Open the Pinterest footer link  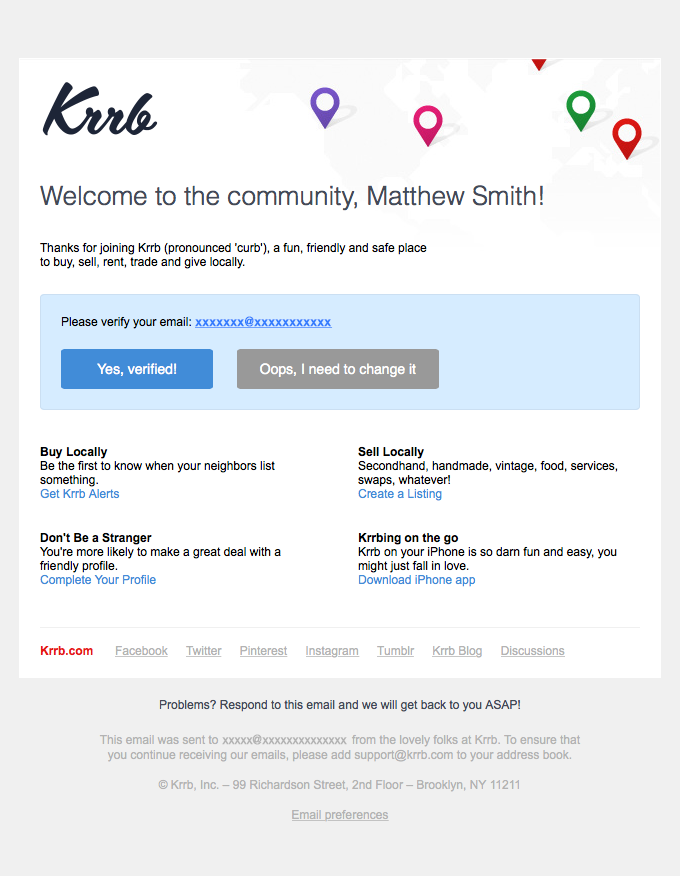pos(263,651)
